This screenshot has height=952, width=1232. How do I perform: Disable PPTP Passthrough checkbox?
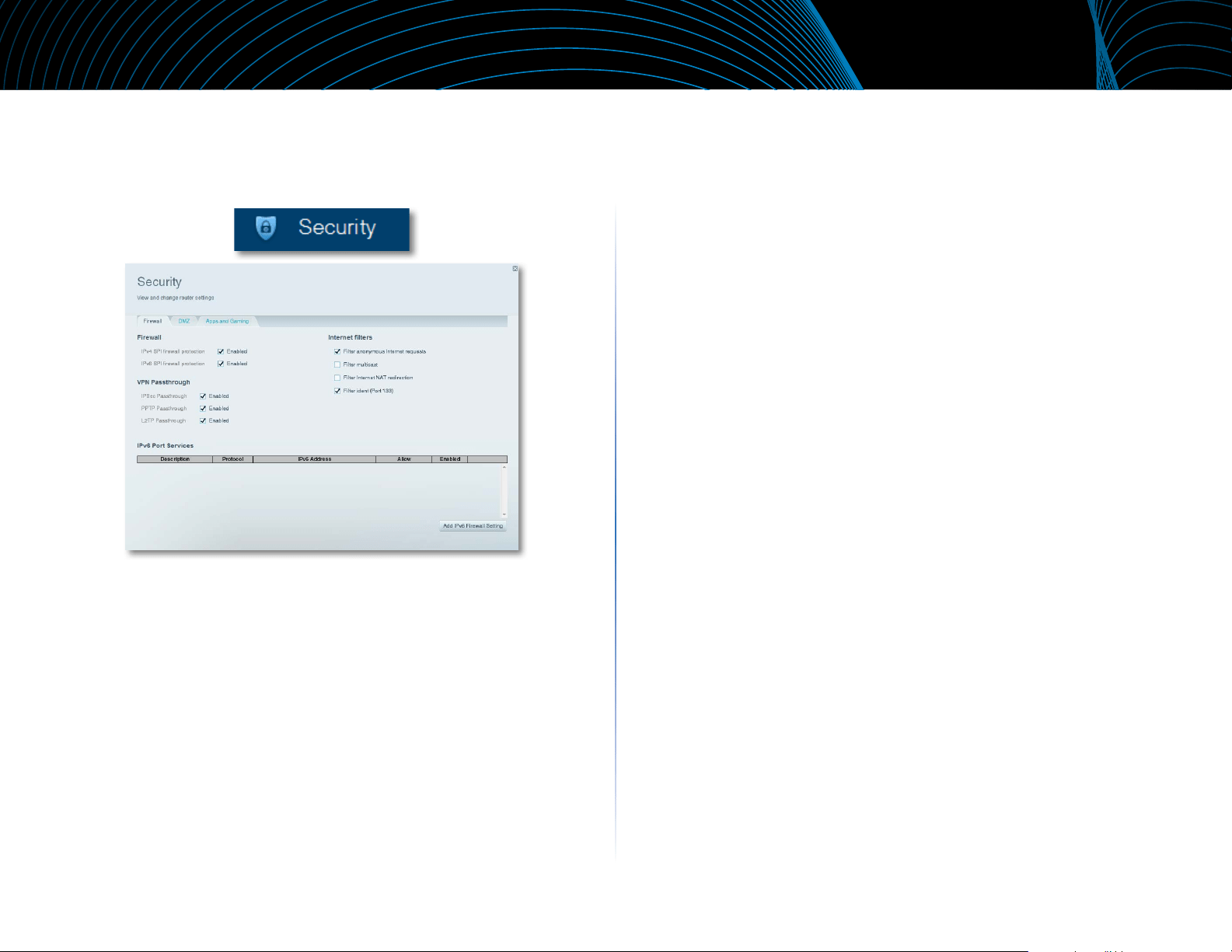[x=203, y=409]
